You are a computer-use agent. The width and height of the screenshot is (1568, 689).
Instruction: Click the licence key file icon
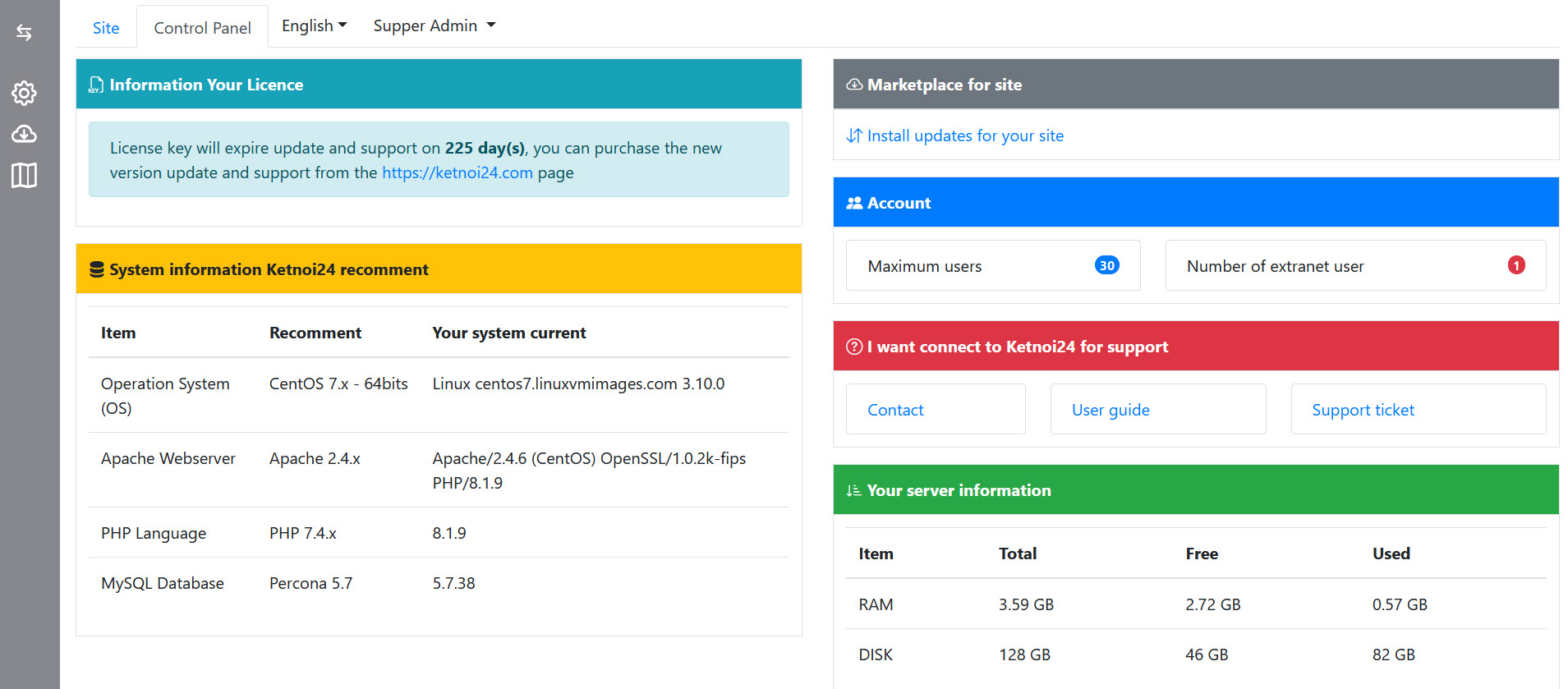tap(96, 85)
